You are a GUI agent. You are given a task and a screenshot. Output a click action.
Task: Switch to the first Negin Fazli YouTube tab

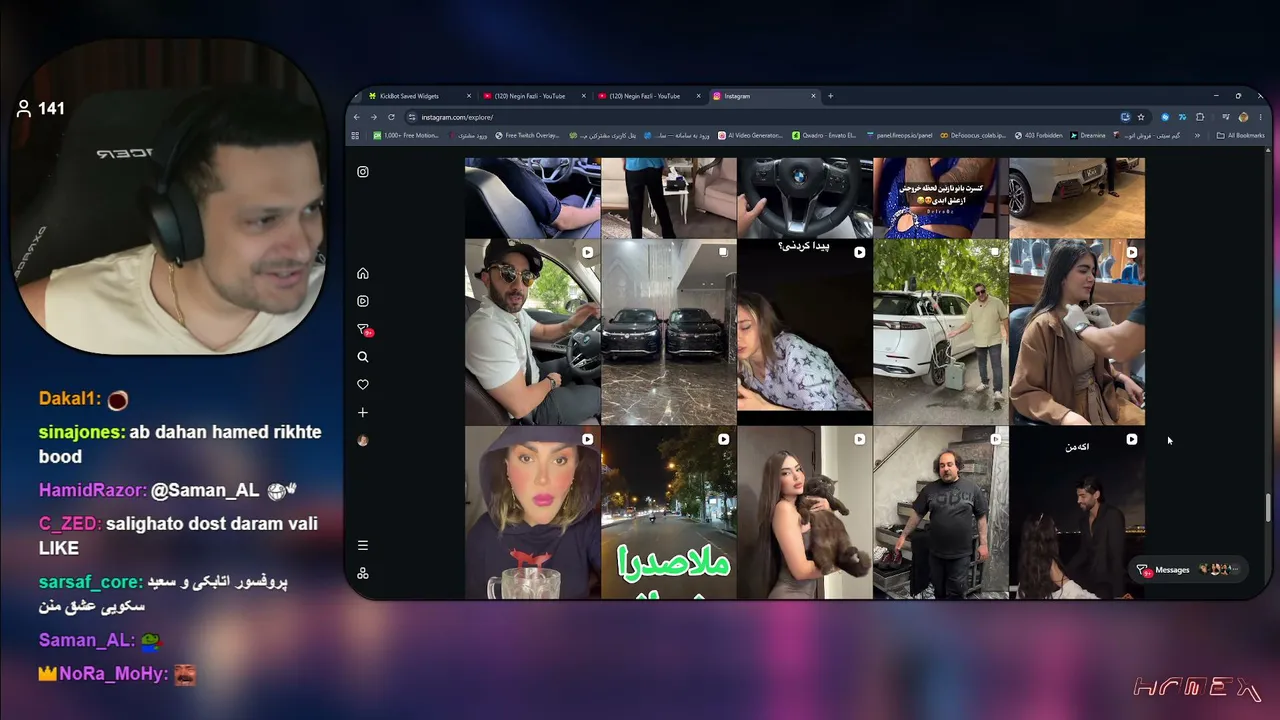pyautogui.click(x=534, y=96)
